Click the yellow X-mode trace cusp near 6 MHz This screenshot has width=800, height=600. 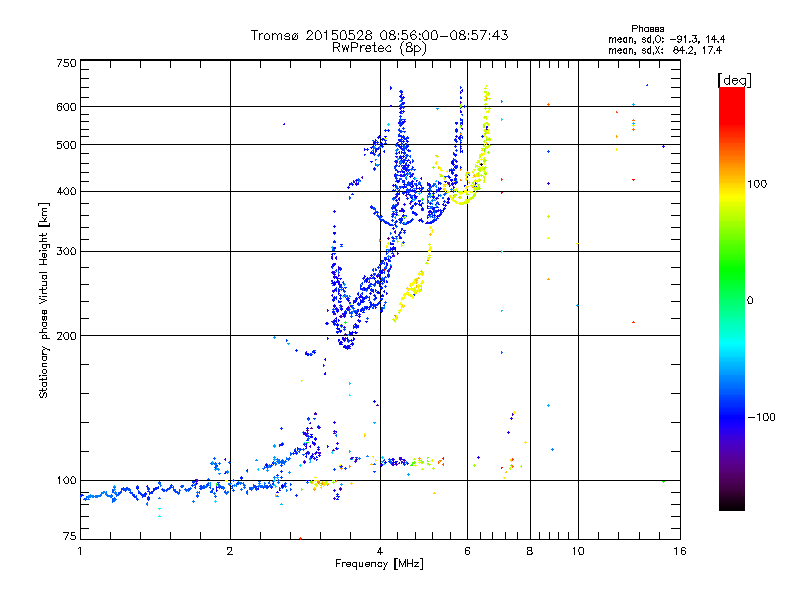tap(463, 201)
